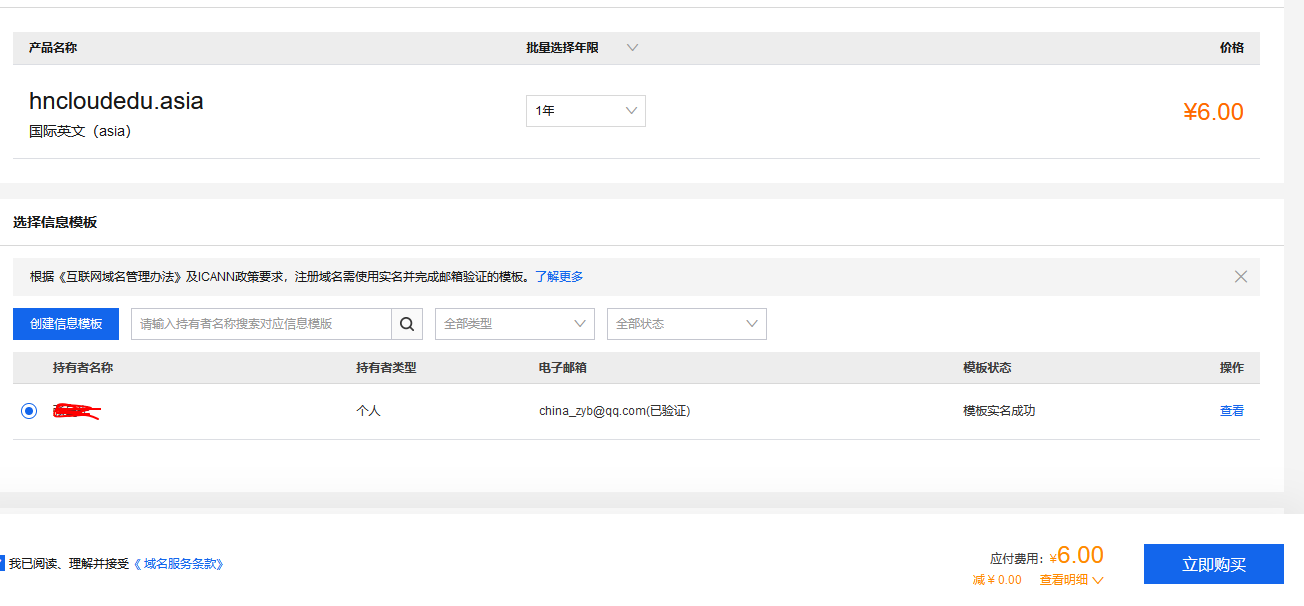
Task: Click the ¥6.00 price in product row
Action: click(x=1213, y=112)
